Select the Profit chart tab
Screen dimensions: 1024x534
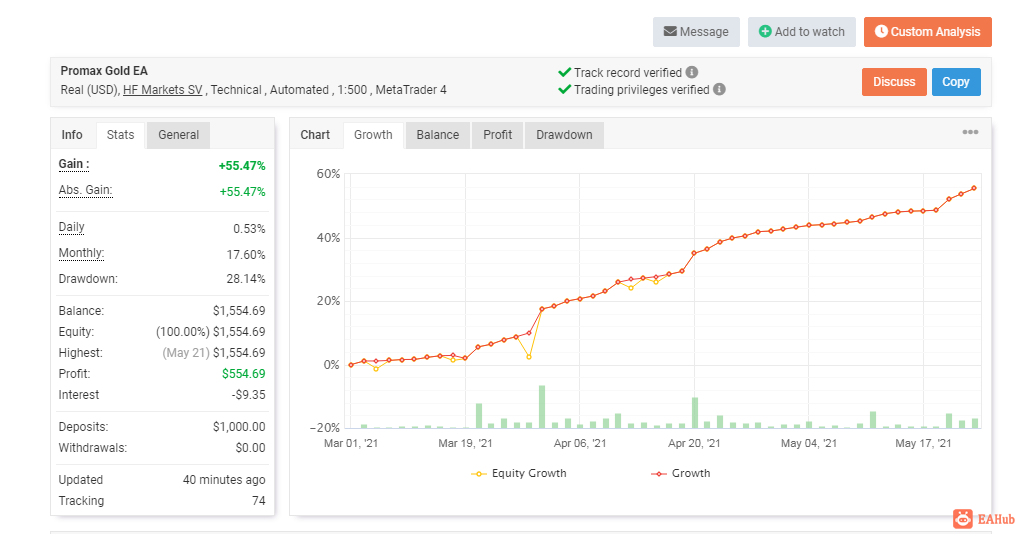497,135
